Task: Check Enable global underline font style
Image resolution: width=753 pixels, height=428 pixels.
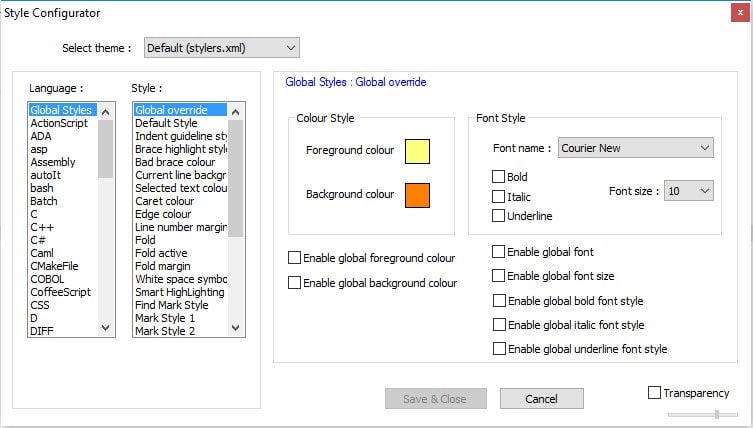Action: coord(499,349)
